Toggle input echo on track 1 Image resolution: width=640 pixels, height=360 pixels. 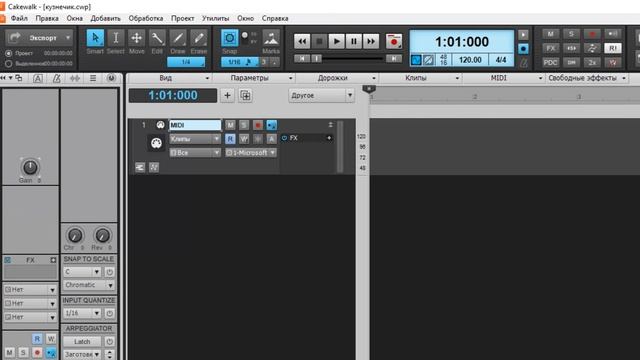click(271, 125)
